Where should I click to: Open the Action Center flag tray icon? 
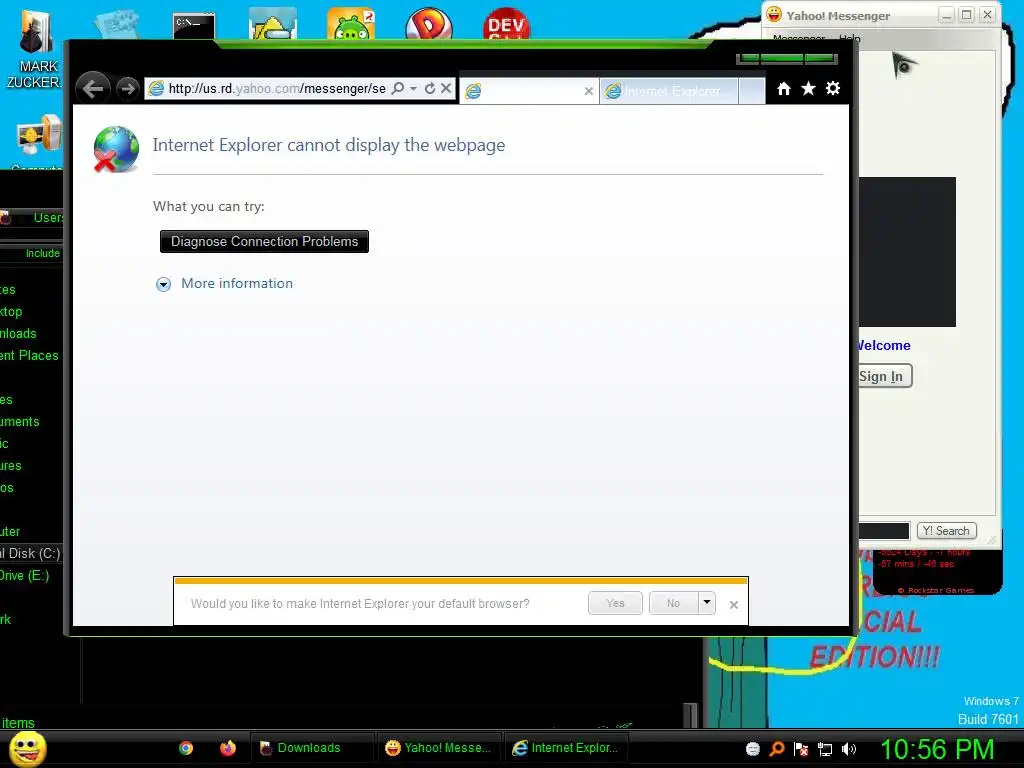tap(801, 749)
